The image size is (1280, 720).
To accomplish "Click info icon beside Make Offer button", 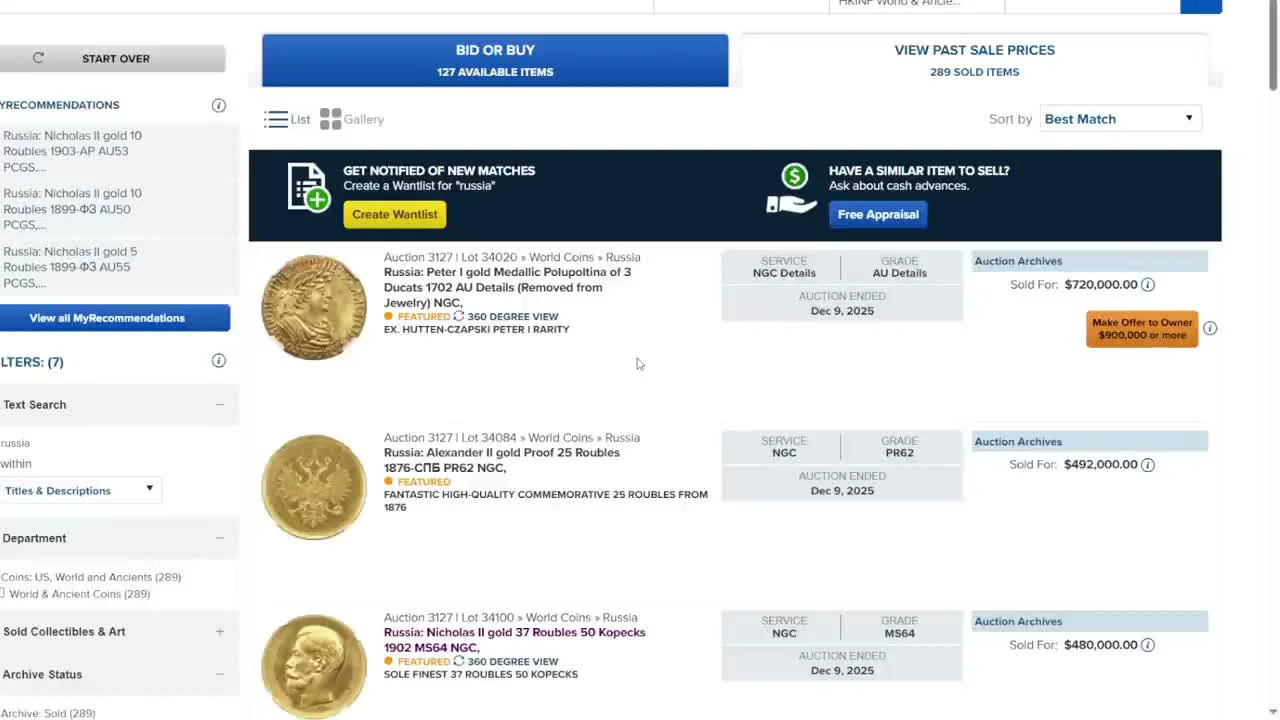I will [x=1210, y=328].
